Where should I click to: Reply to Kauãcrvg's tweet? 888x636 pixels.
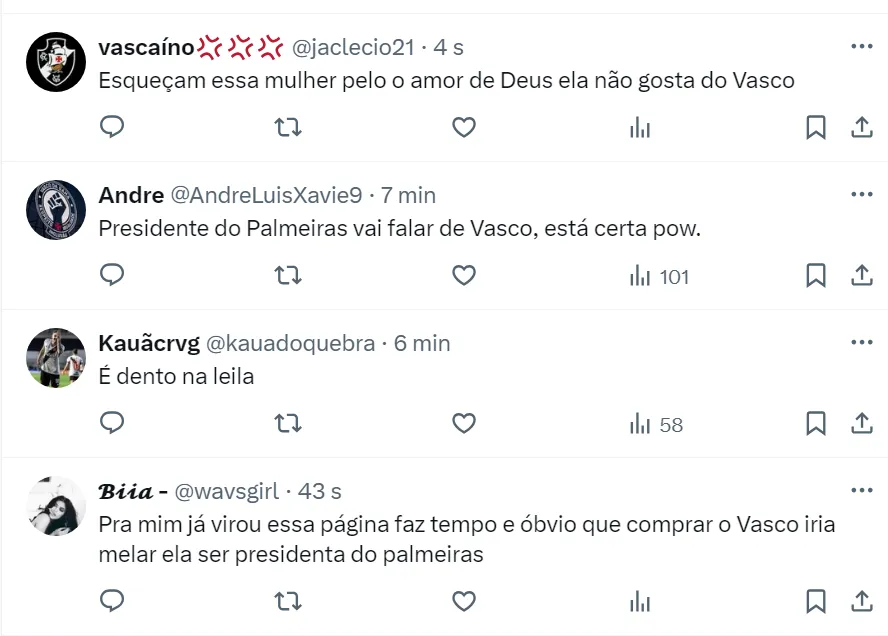(113, 423)
